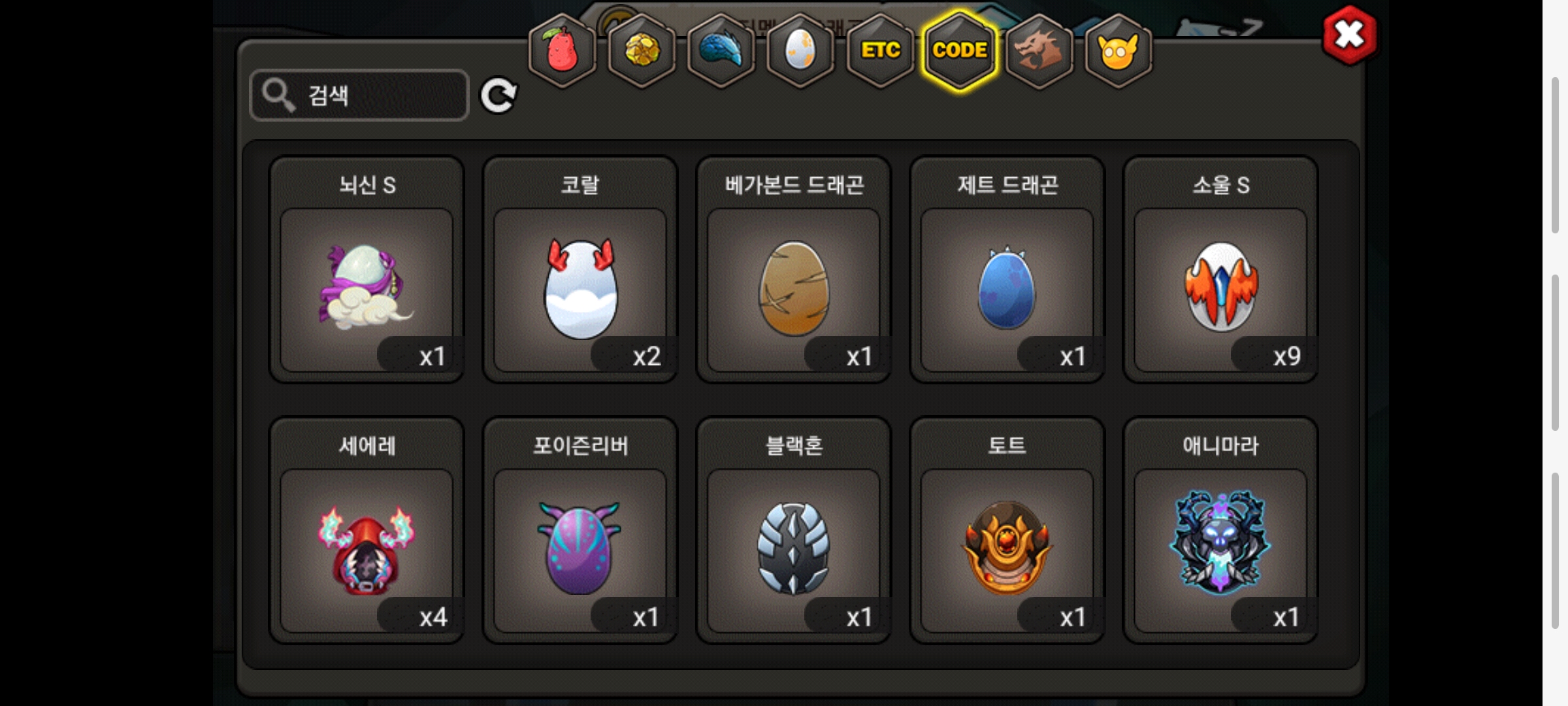Select the gold nugget category icon
1568x706 pixels.
click(x=642, y=50)
